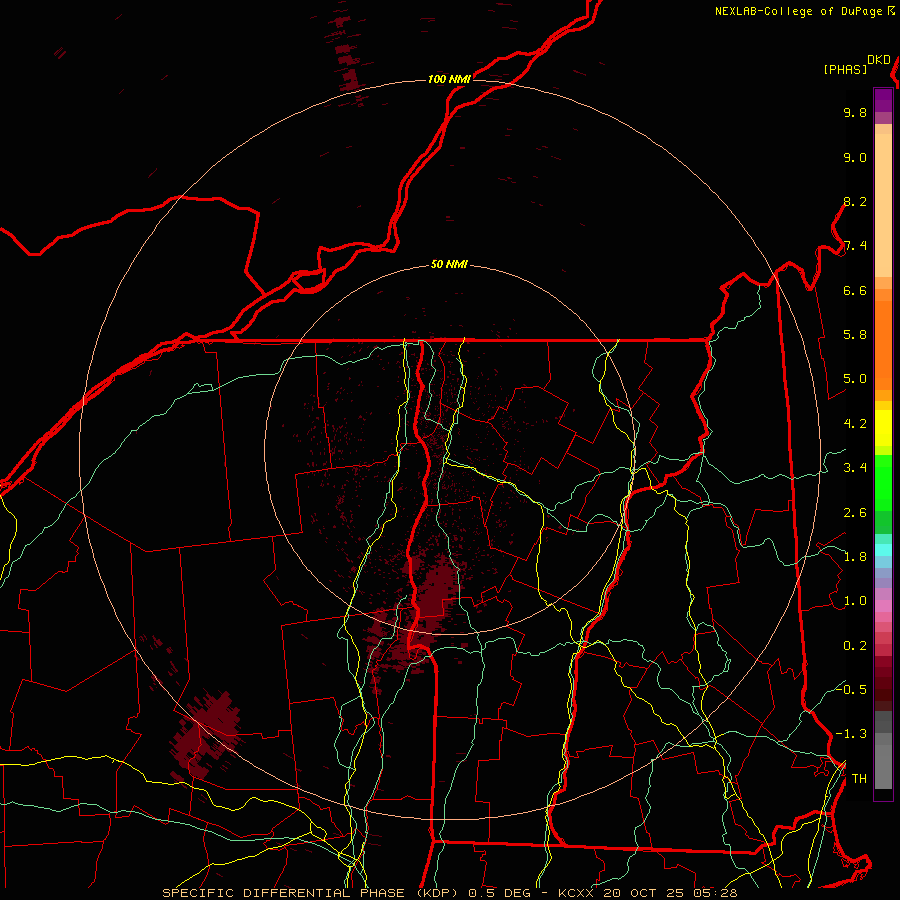Screen dimensions: 900x900
Task: Click the KCXX station identifier in the caption
Action: pyautogui.click(x=575, y=893)
